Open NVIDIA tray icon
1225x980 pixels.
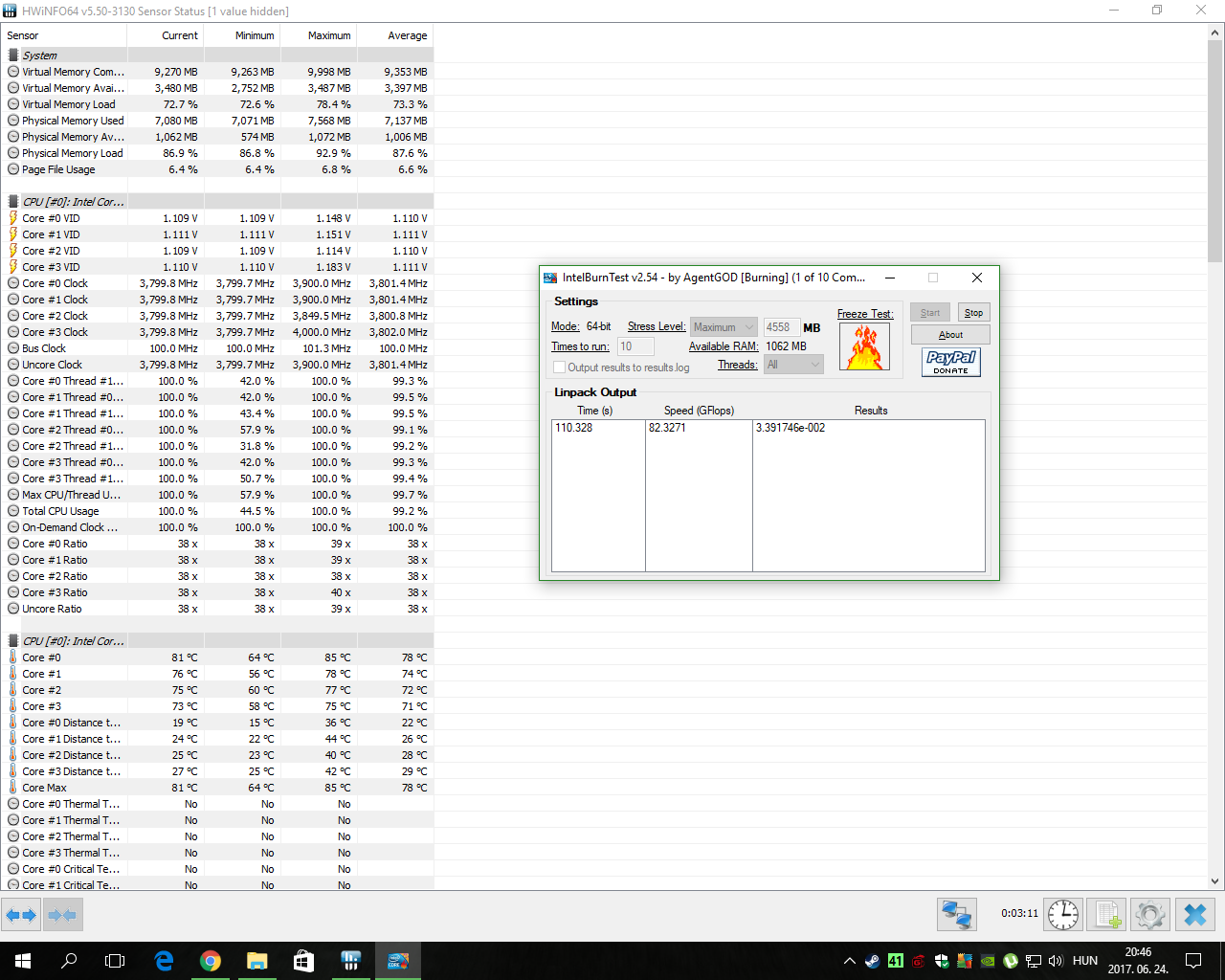(x=987, y=961)
